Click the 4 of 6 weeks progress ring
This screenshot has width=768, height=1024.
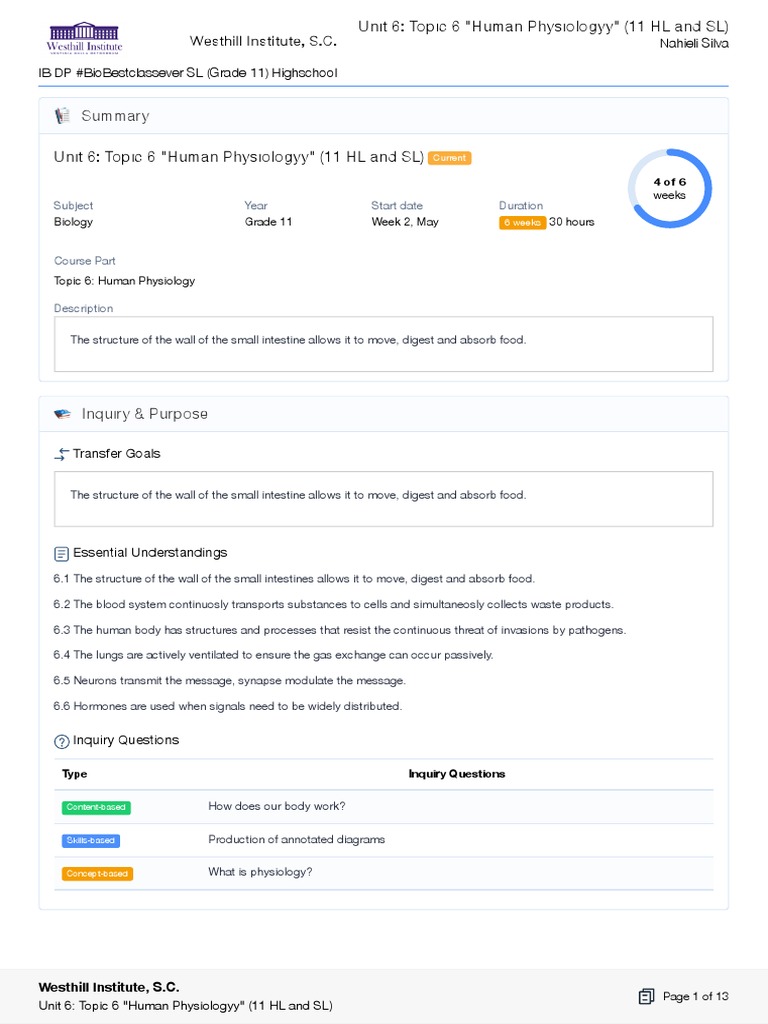pos(669,188)
